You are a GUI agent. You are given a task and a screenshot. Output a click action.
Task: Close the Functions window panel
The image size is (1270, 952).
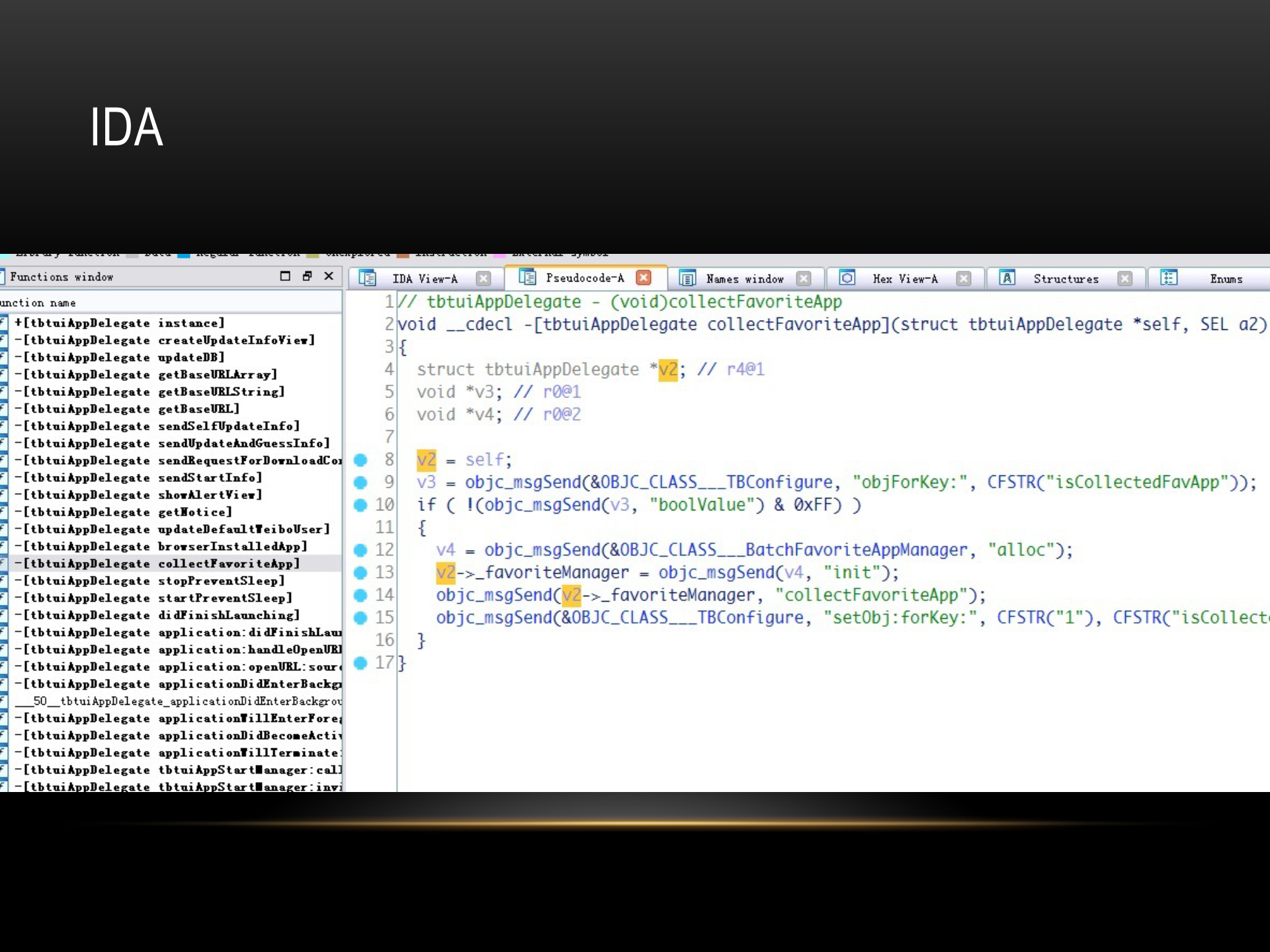pos(329,276)
